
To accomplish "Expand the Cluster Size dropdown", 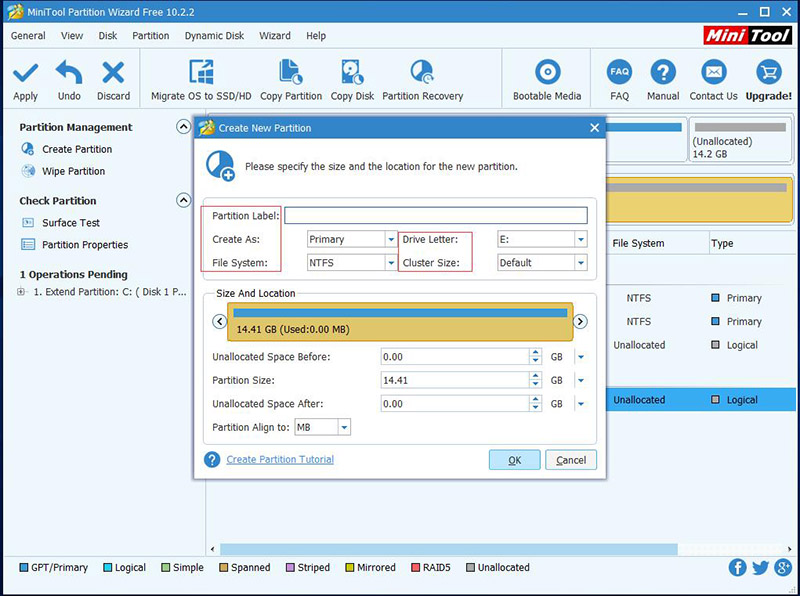I will (x=580, y=263).
